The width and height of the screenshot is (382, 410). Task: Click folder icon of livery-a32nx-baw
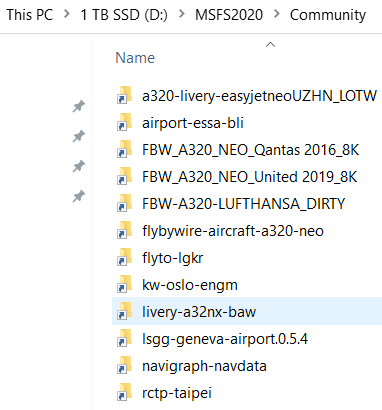pos(124,311)
